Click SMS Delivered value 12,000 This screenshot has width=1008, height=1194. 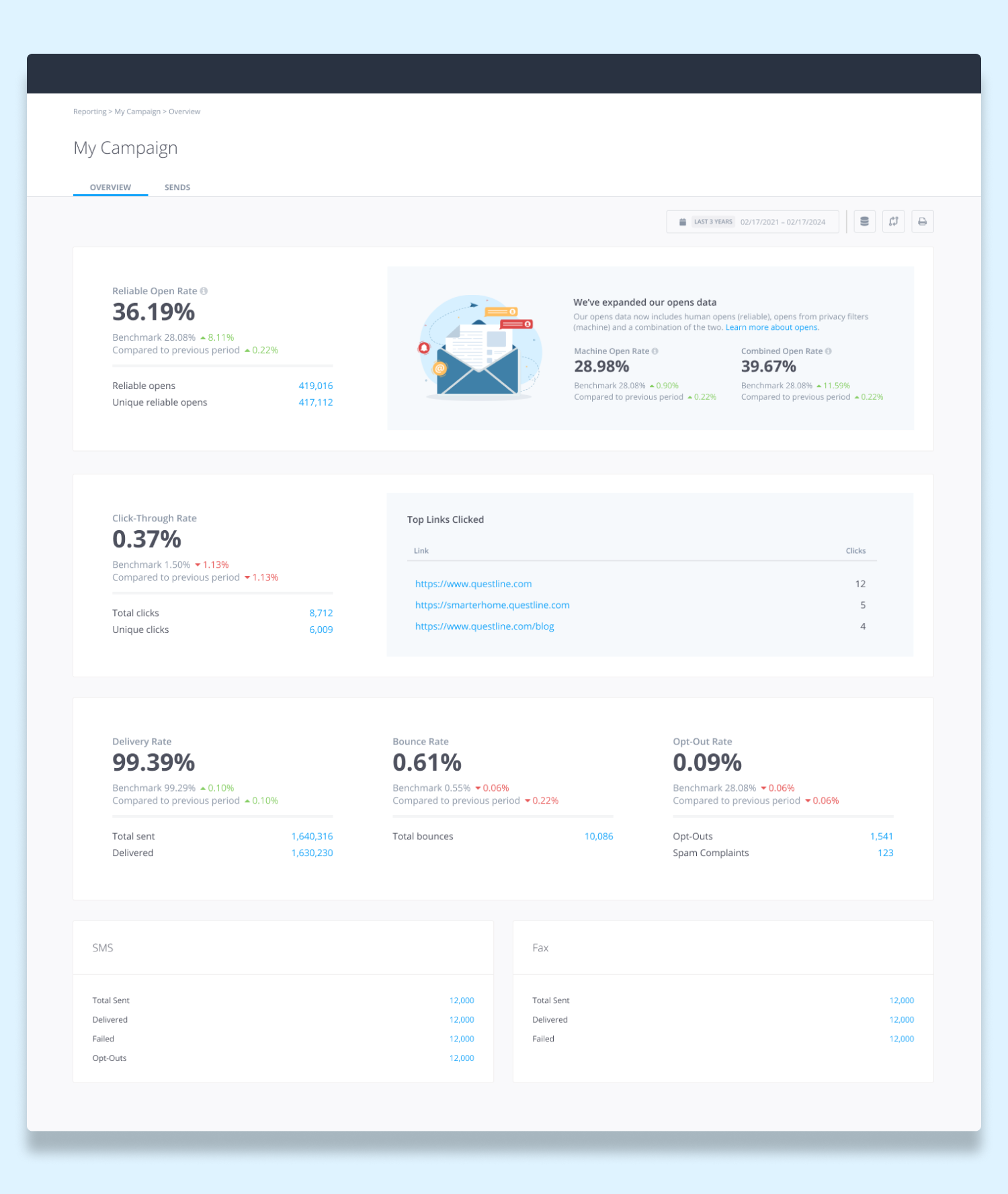coord(462,1020)
